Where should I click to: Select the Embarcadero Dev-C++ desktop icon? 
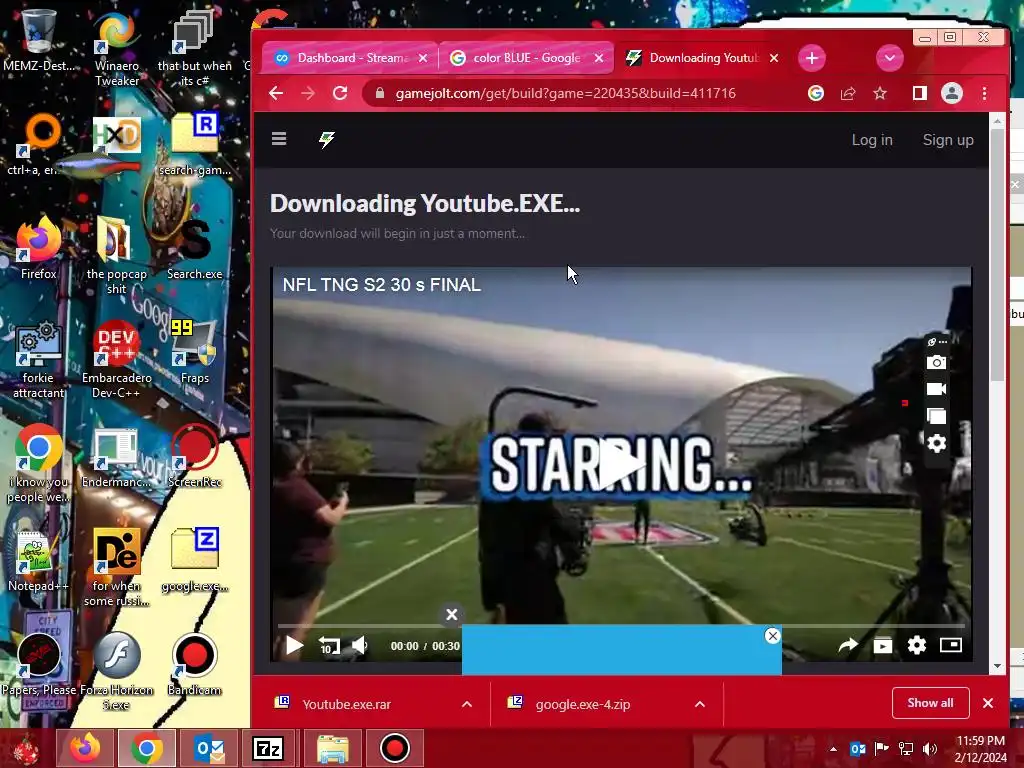pyautogui.click(x=117, y=359)
